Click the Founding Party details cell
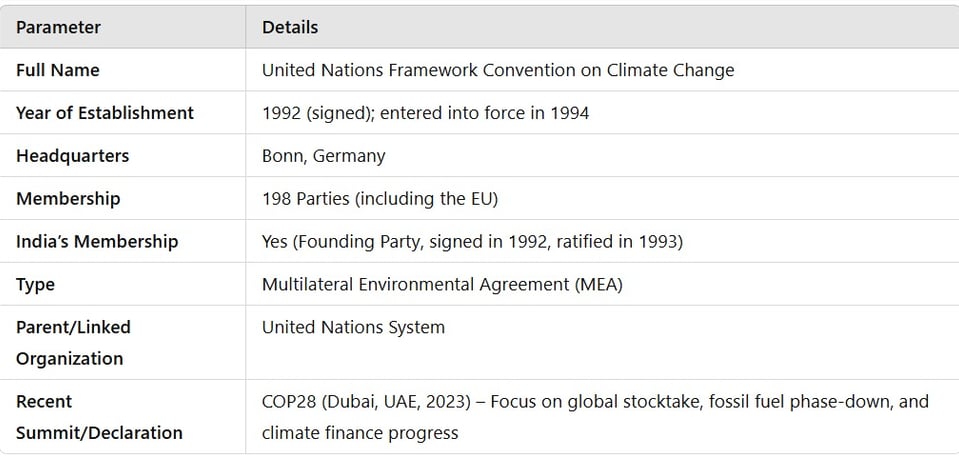 [x=472, y=242]
